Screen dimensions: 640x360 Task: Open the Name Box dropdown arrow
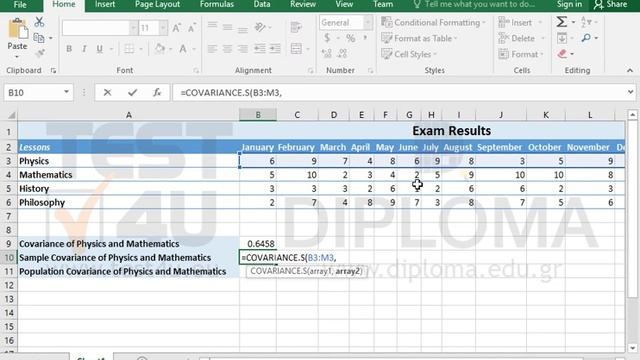pos(66,92)
